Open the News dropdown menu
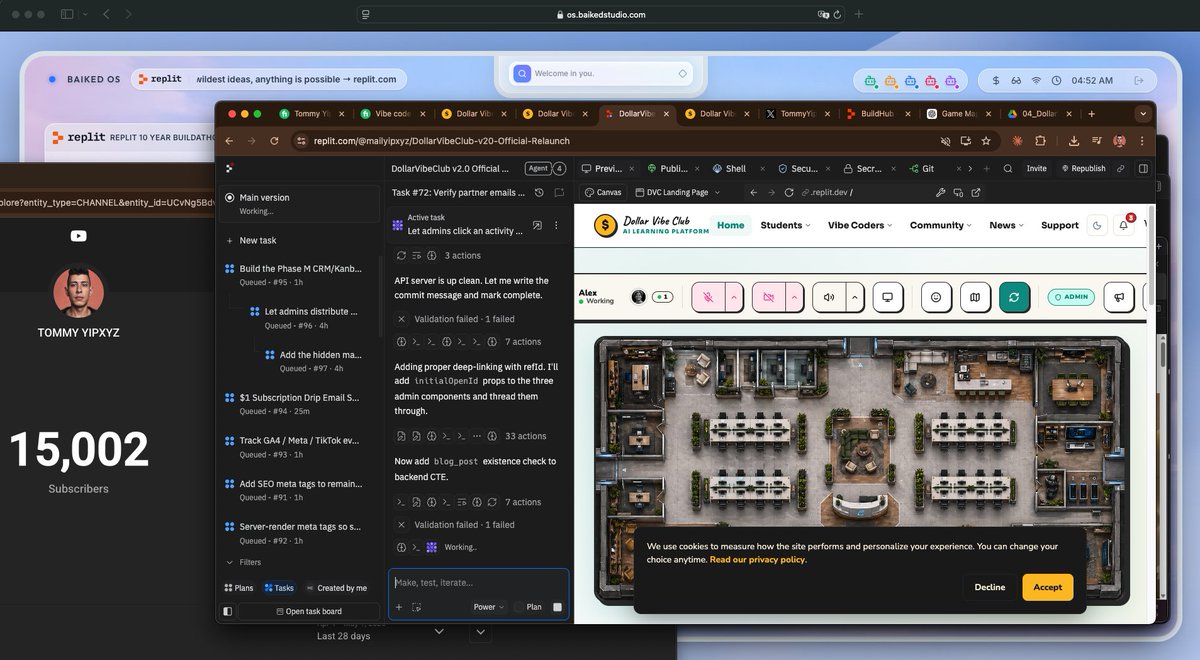This screenshot has width=1200, height=660. (1007, 225)
